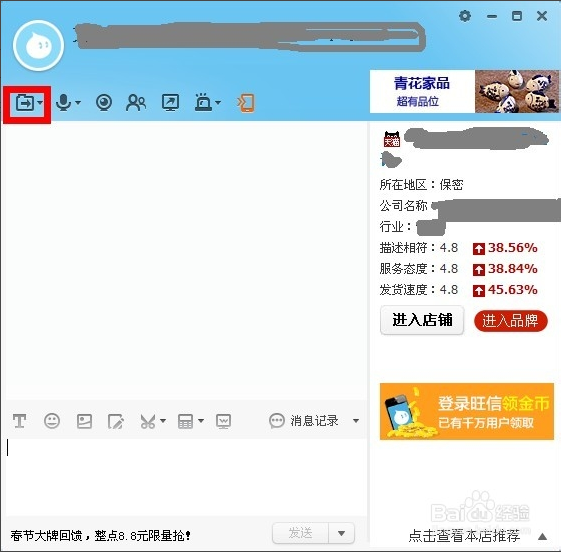
Task: Open the emoji smiley picker
Action: (x=52, y=421)
